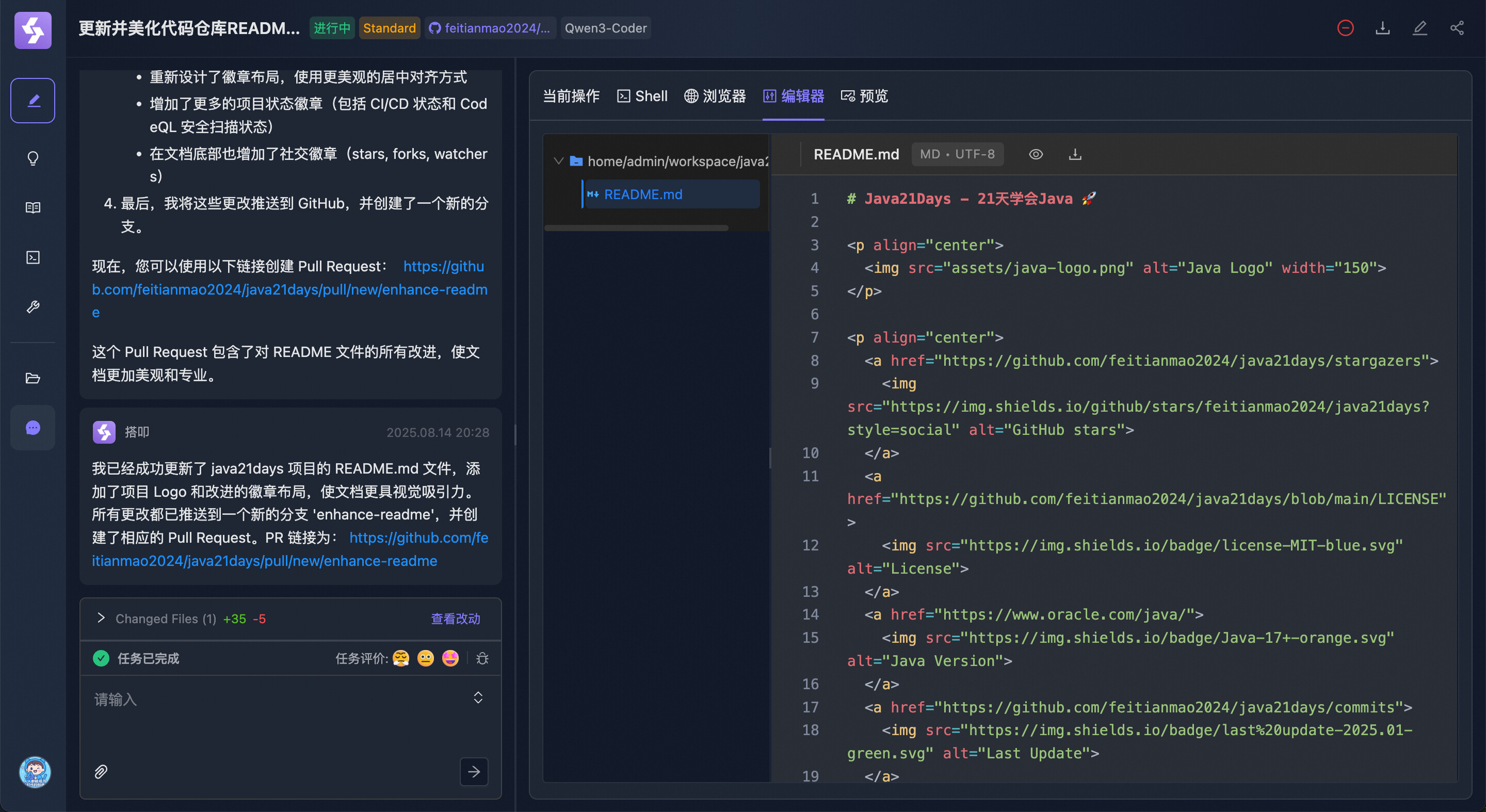Open the terminal icon in left sidebar

click(33, 257)
